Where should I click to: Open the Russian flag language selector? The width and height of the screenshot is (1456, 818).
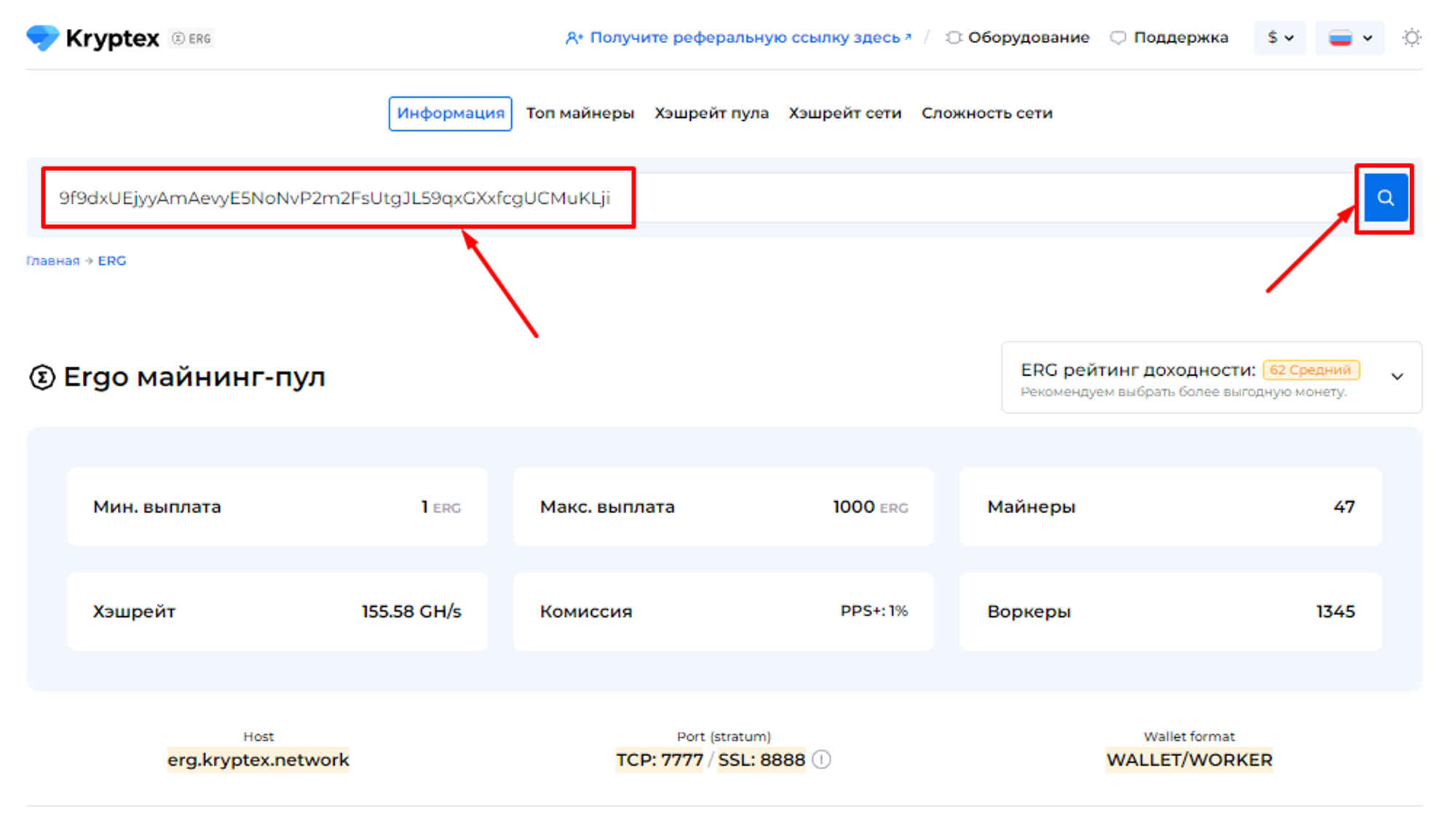[x=1350, y=38]
